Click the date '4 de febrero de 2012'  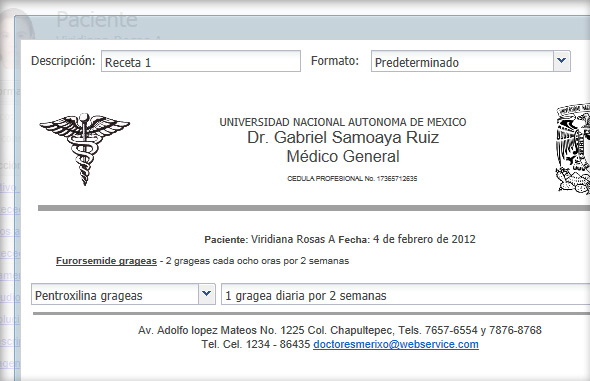pos(424,239)
